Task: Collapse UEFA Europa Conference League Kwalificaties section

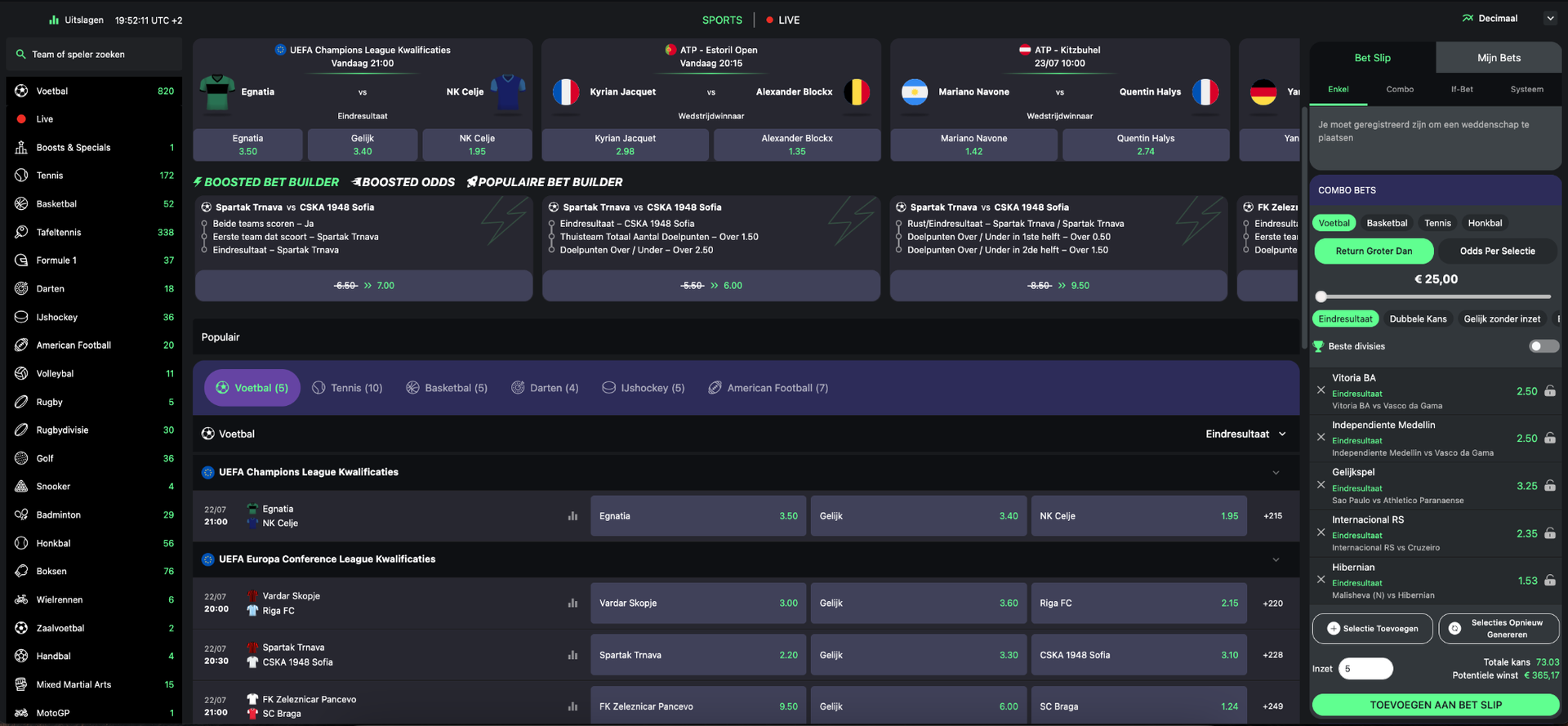Action: 1276,559
